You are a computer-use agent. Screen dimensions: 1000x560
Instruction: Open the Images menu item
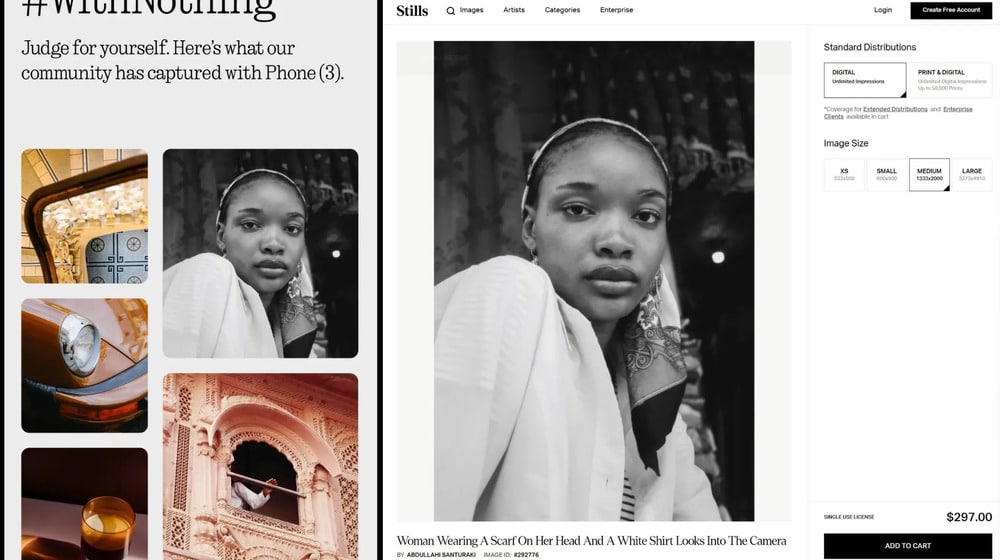click(471, 10)
